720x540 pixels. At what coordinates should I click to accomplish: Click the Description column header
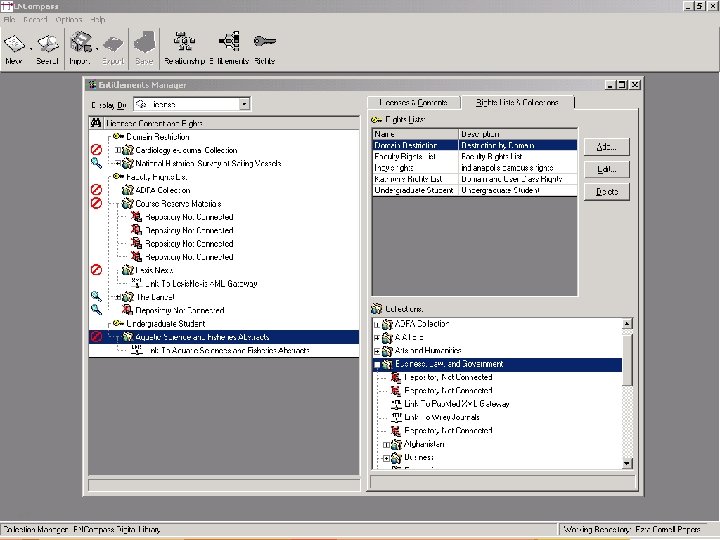pos(518,134)
